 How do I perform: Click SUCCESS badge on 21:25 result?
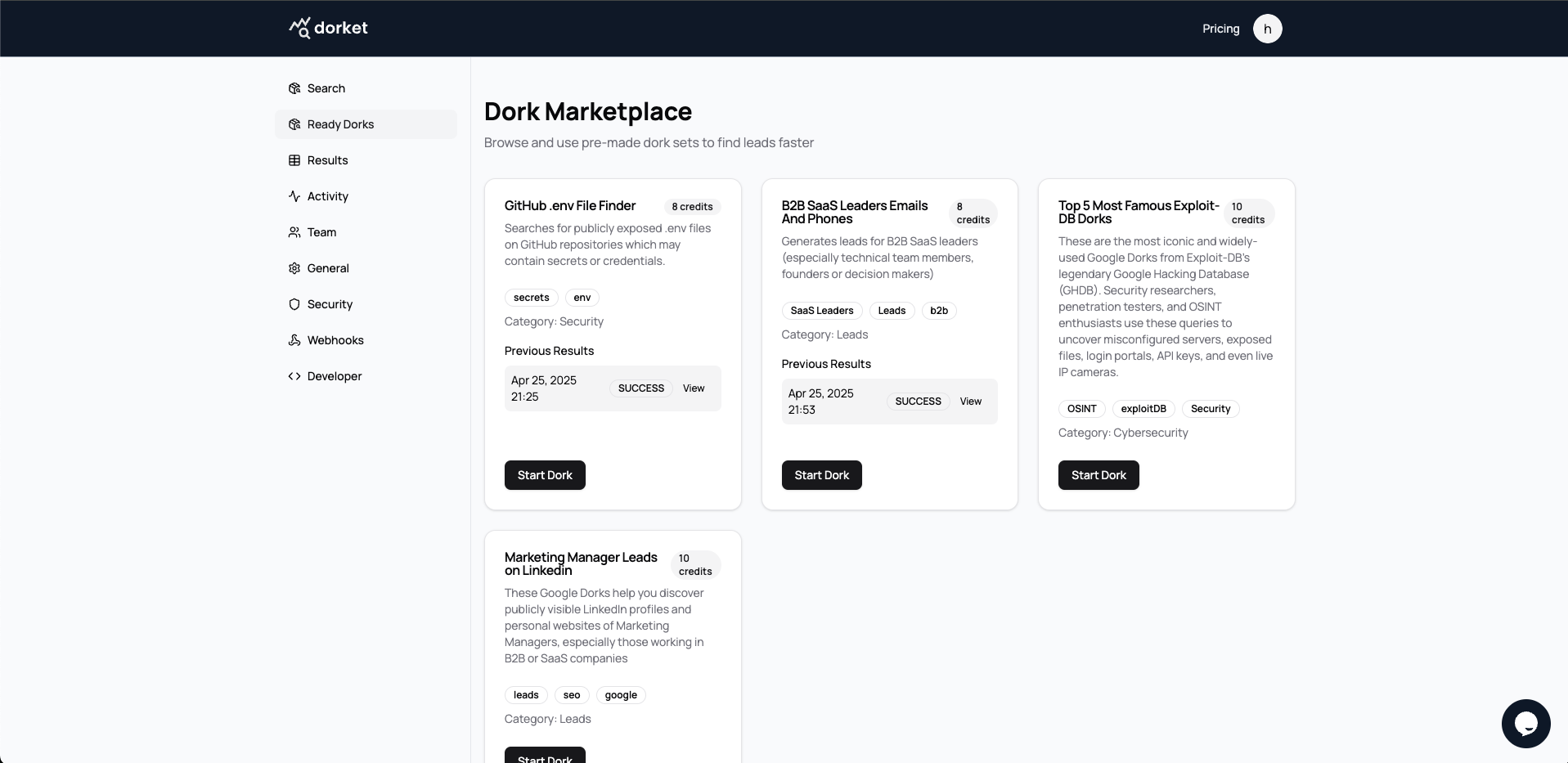(641, 388)
